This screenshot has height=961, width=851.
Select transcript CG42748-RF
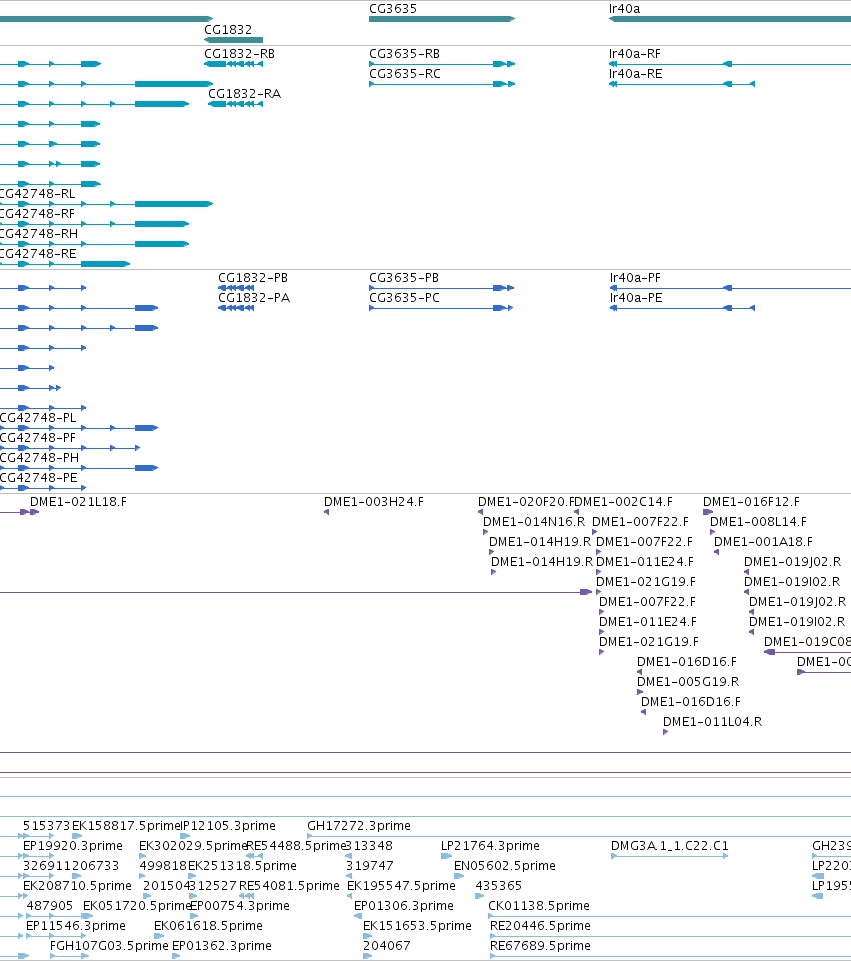[37, 214]
